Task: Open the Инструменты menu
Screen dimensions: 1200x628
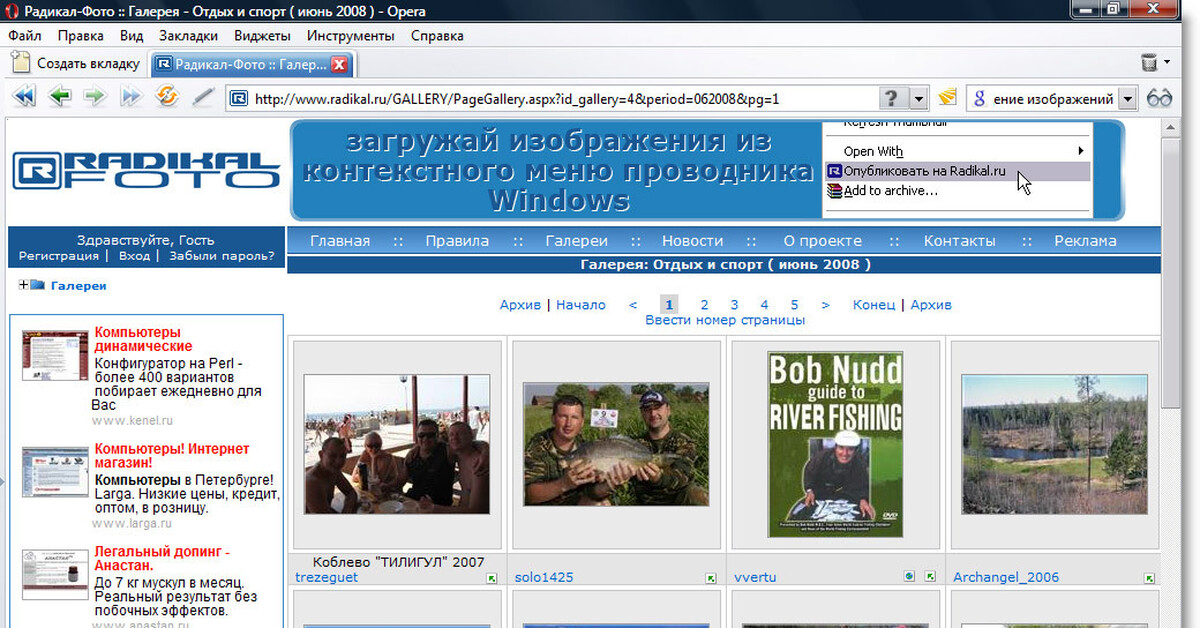Action: [x=351, y=35]
